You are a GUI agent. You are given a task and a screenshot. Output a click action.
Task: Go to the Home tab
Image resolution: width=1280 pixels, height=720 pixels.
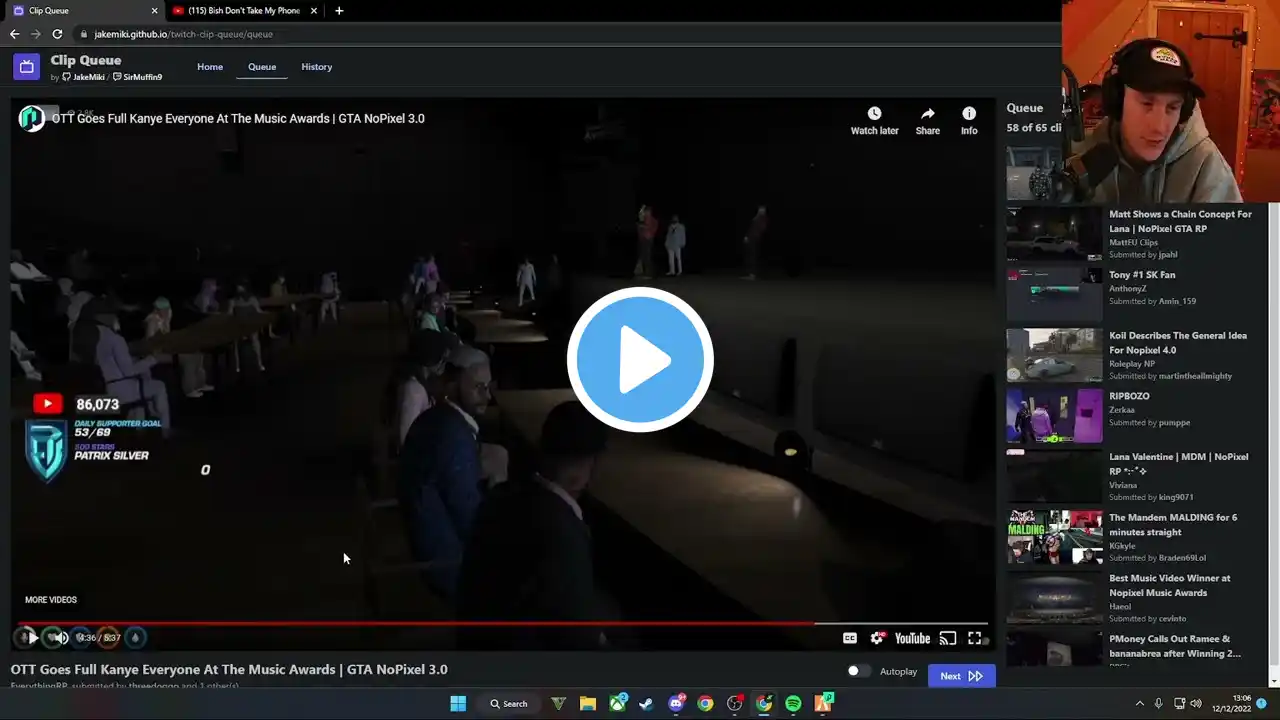coord(210,67)
